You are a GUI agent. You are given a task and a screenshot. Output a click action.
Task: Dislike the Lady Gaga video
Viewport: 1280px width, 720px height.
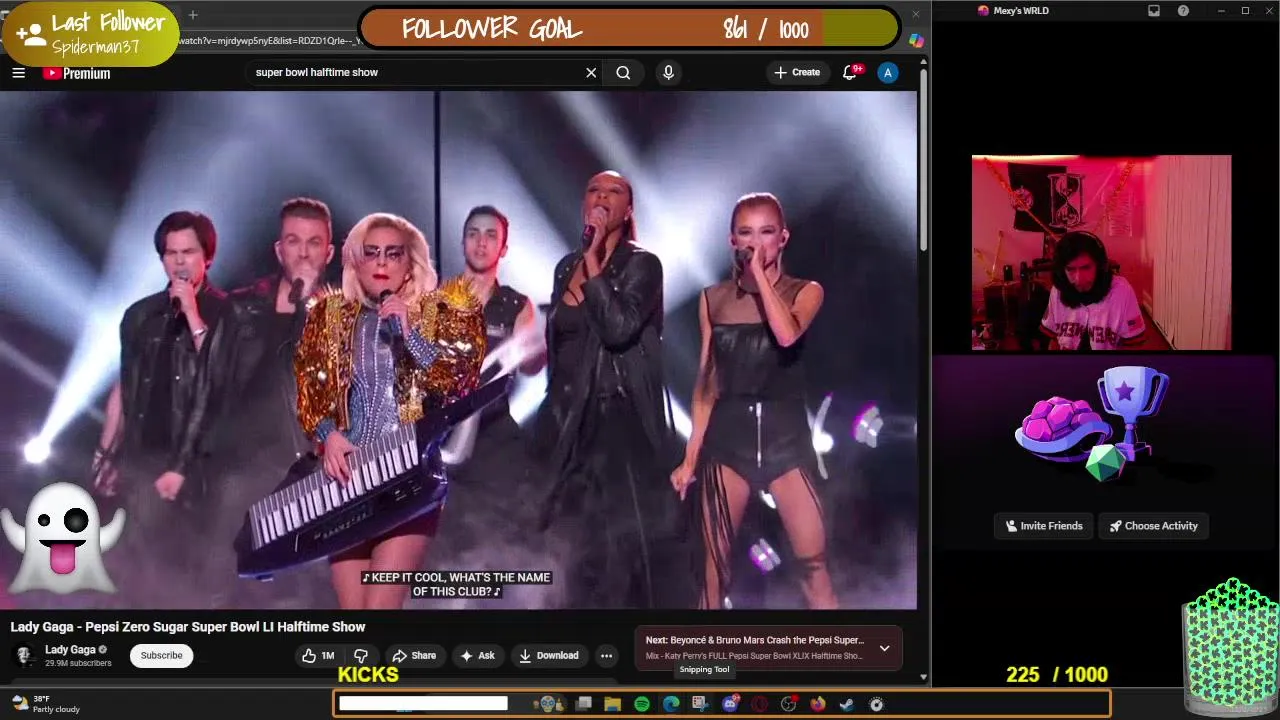tap(361, 656)
